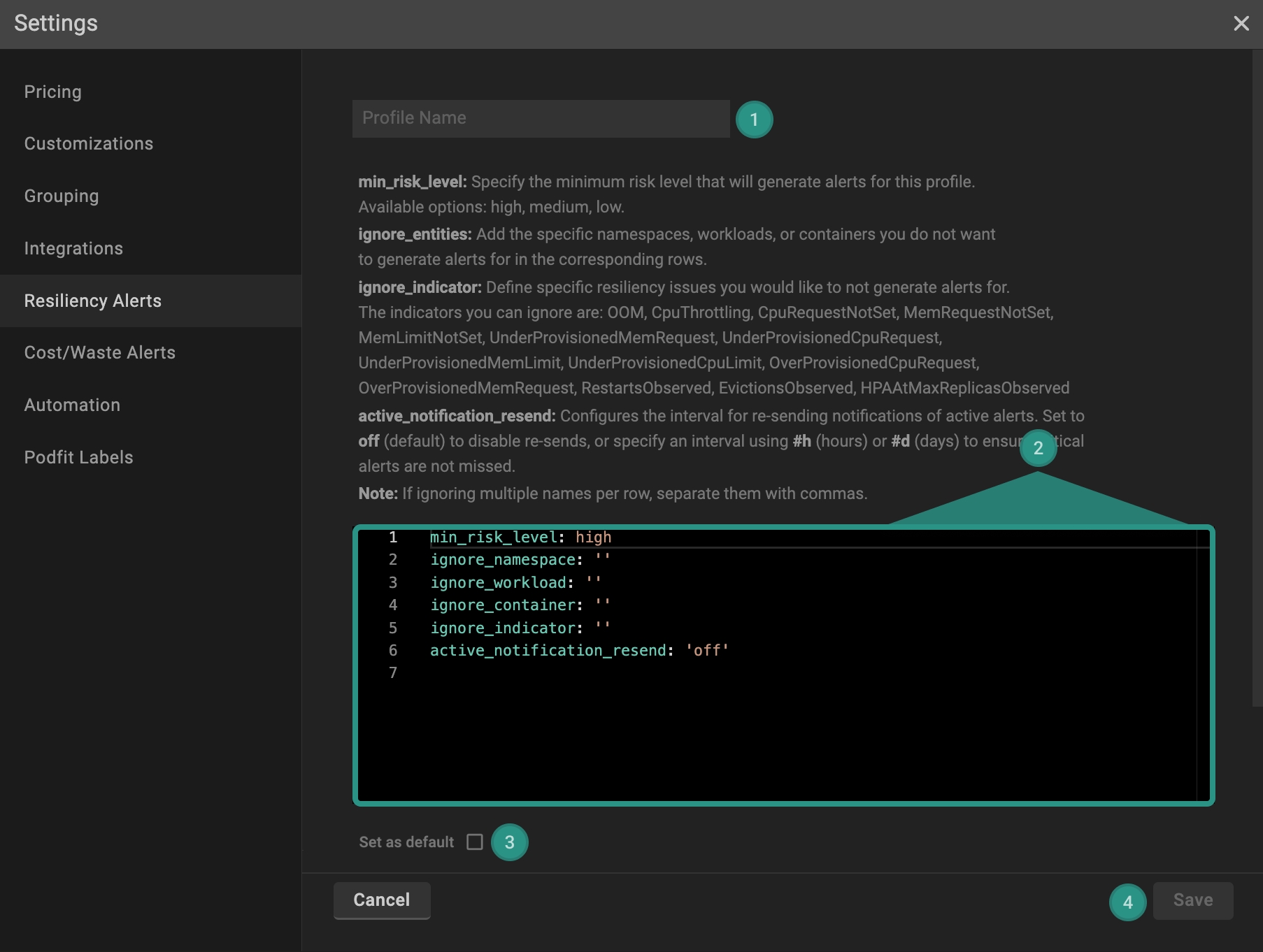
Task: Navigate to Podfit Labels
Action: 78,458
